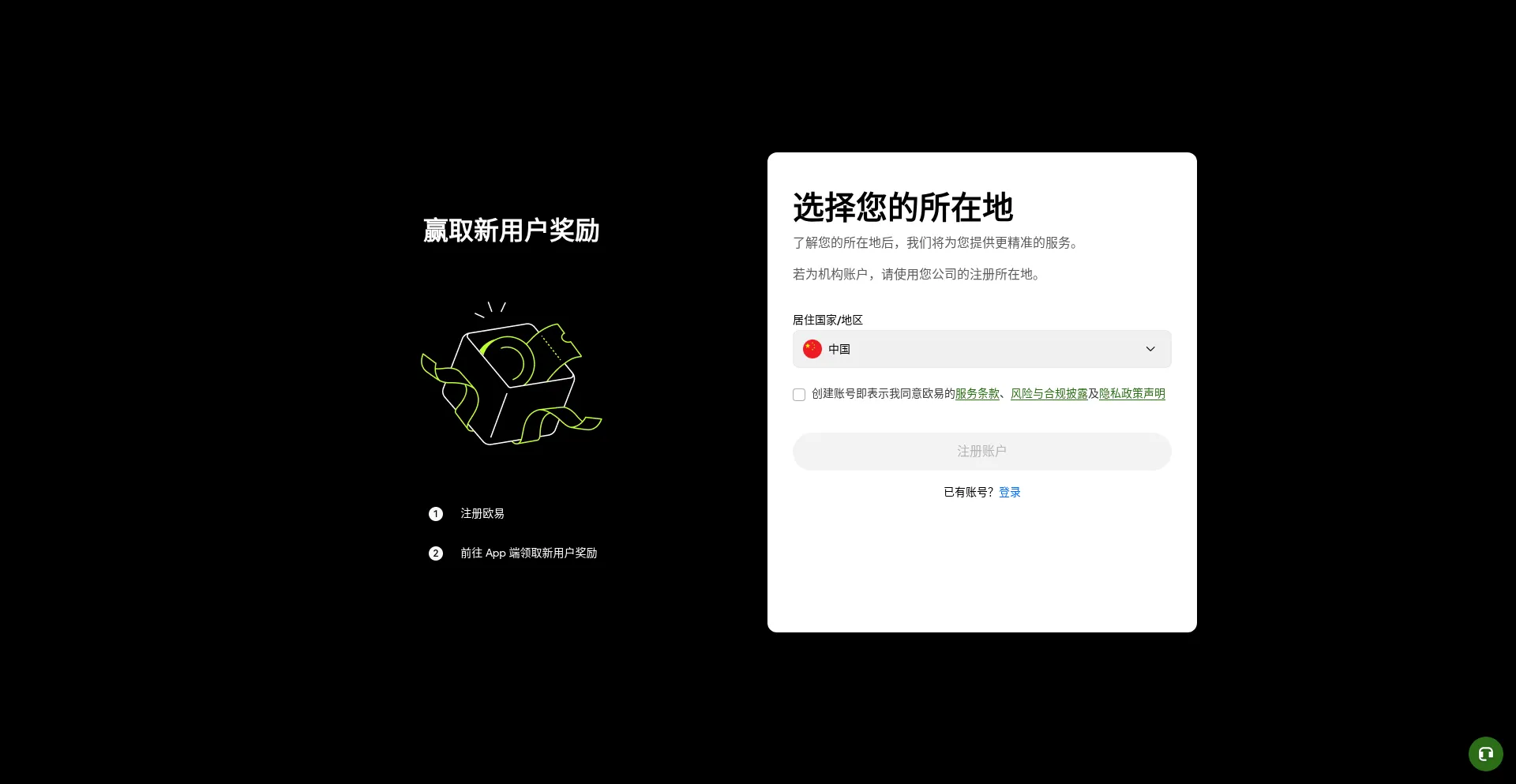Screen dimensions: 1516x784
Task: Click the 已有账号？ text
Action: pos(969,492)
